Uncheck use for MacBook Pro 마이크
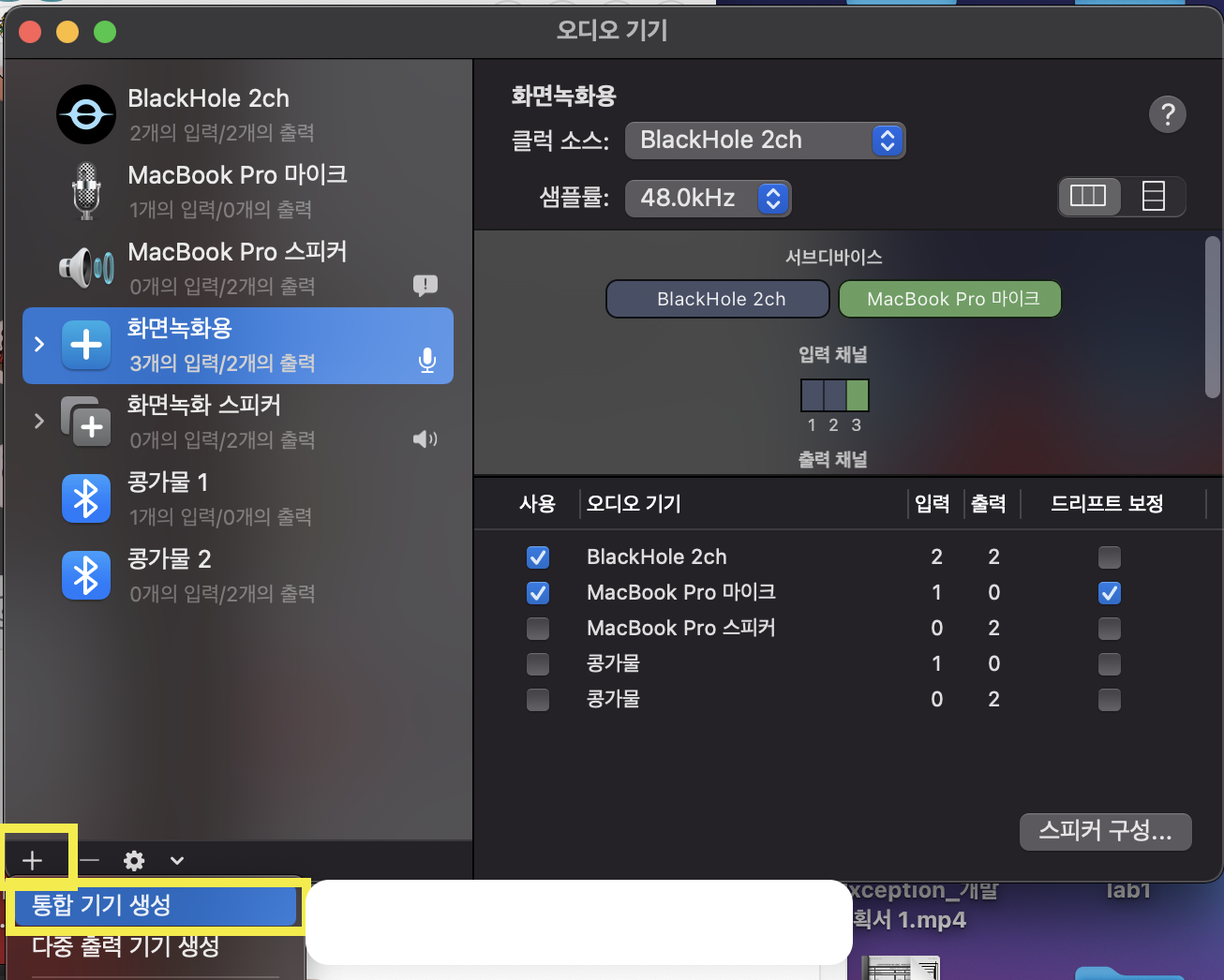 click(538, 593)
